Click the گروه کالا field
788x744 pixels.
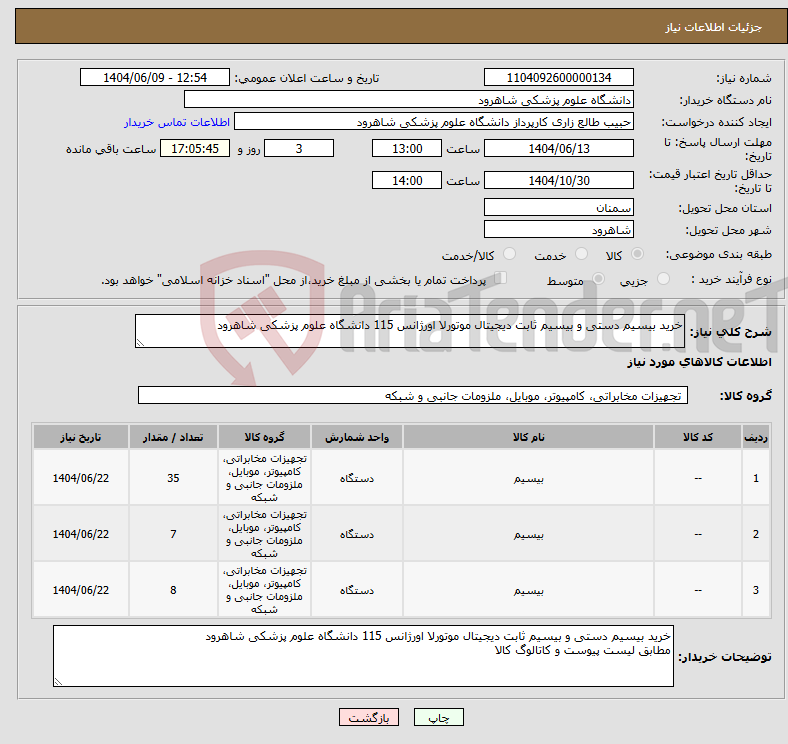[411, 396]
